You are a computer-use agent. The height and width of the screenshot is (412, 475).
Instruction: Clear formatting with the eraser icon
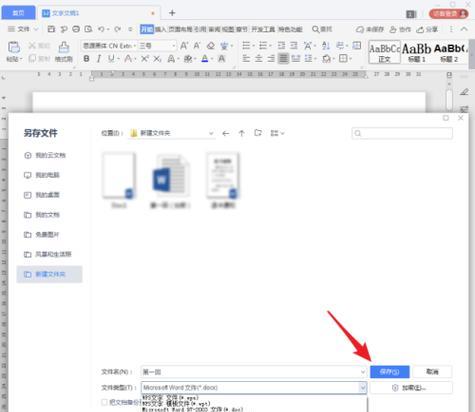pos(211,46)
